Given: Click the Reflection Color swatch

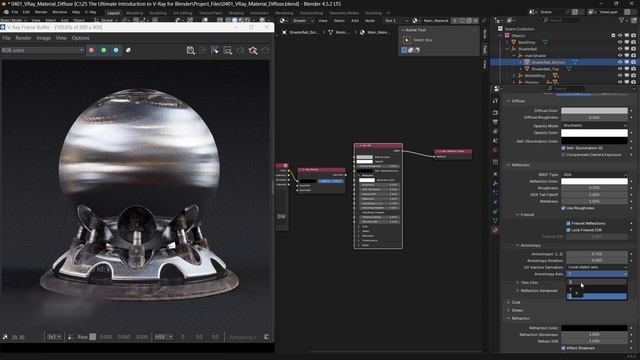Looking at the screenshot, I should pyautogui.click(x=594, y=181).
